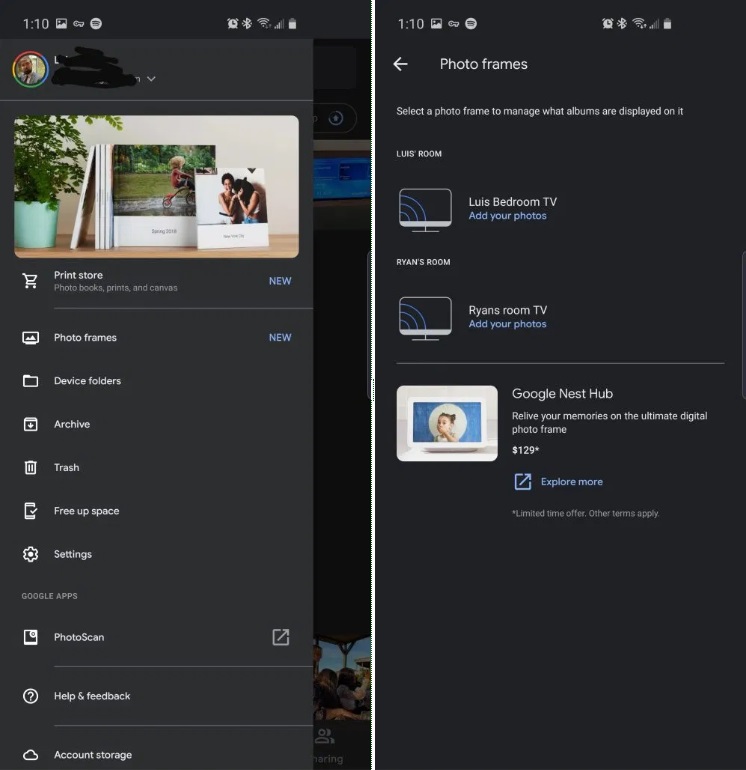Tap the $129* price text
Viewport: 746px width, 770px height.
(525, 450)
